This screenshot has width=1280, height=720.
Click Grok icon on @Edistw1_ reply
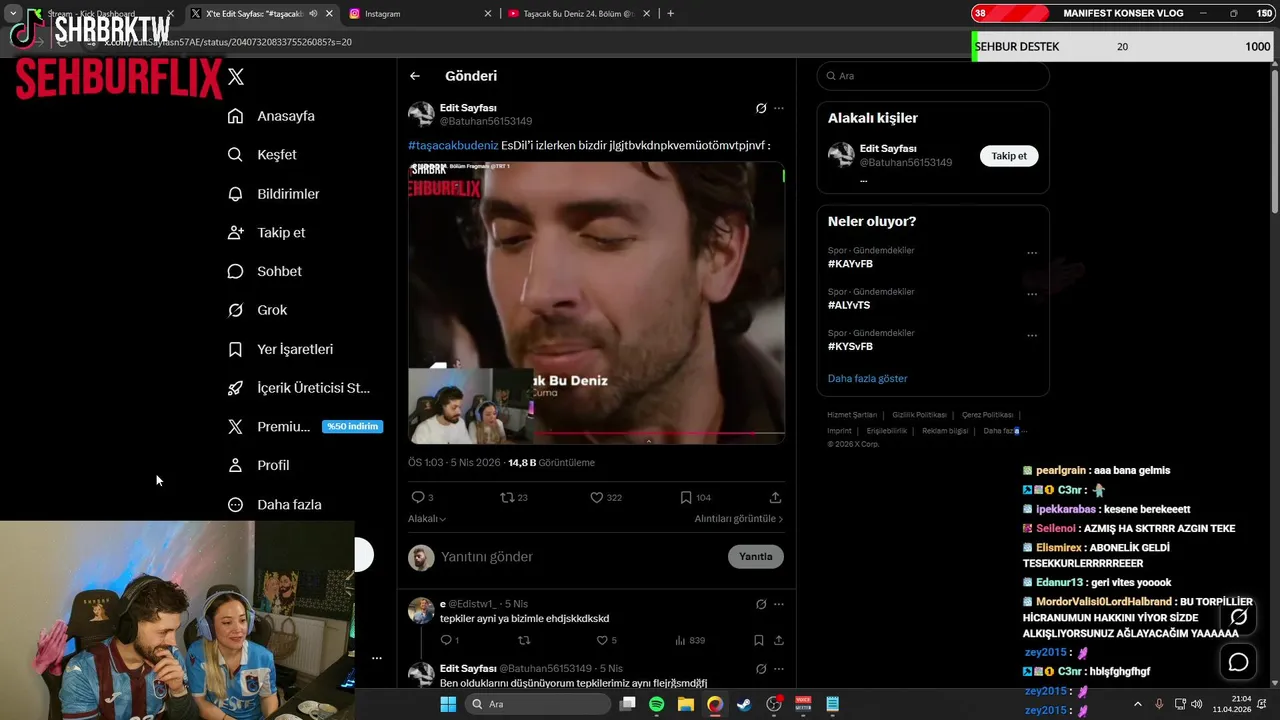(761, 604)
